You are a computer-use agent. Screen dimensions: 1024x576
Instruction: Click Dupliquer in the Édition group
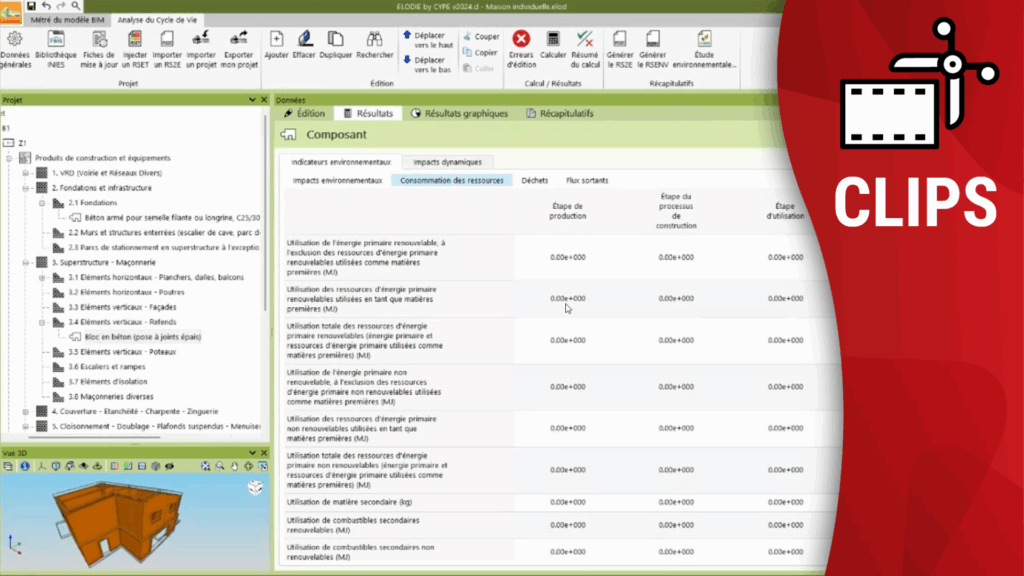337,47
